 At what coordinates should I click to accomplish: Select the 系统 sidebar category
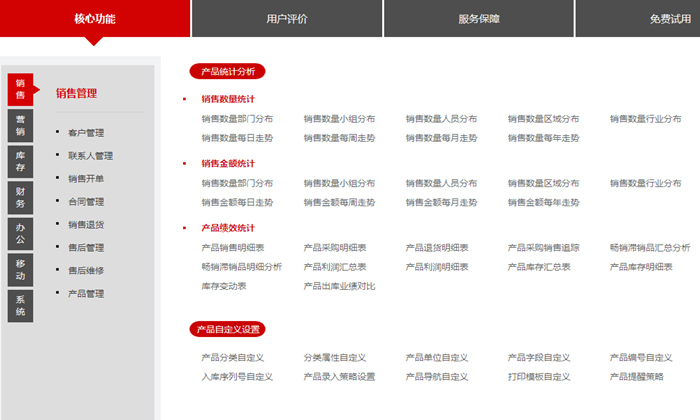click(21, 305)
